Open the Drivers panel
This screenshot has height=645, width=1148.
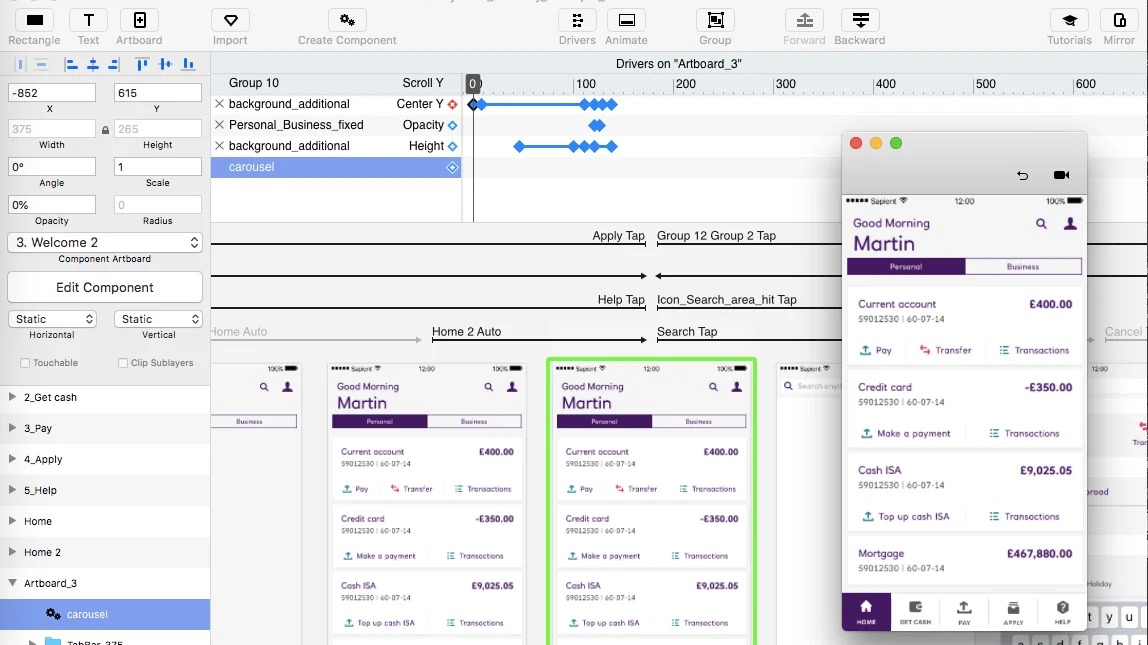(x=577, y=20)
